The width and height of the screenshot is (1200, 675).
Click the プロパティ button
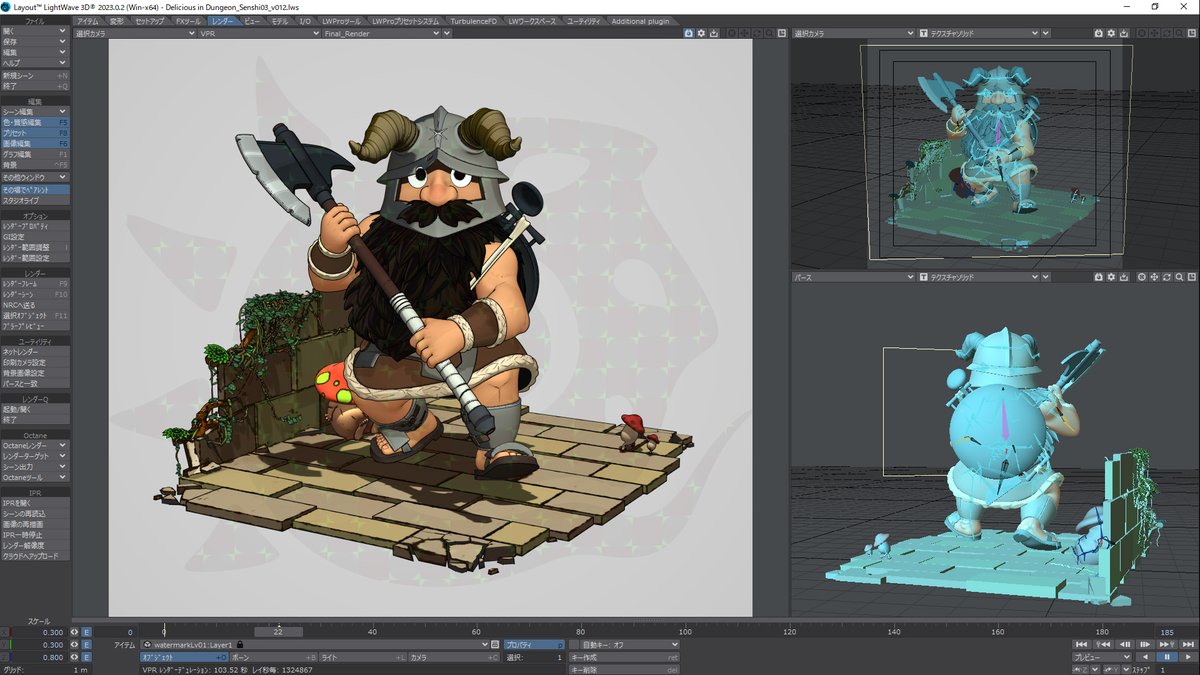tap(533, 645)
